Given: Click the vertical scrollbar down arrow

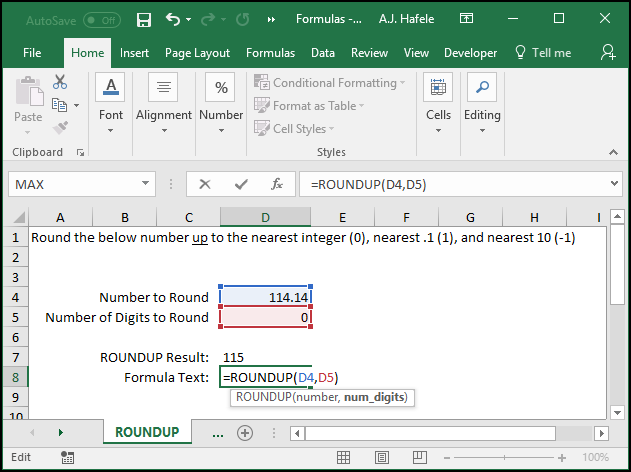Looking at the screenshot, I should coord(617,412).
